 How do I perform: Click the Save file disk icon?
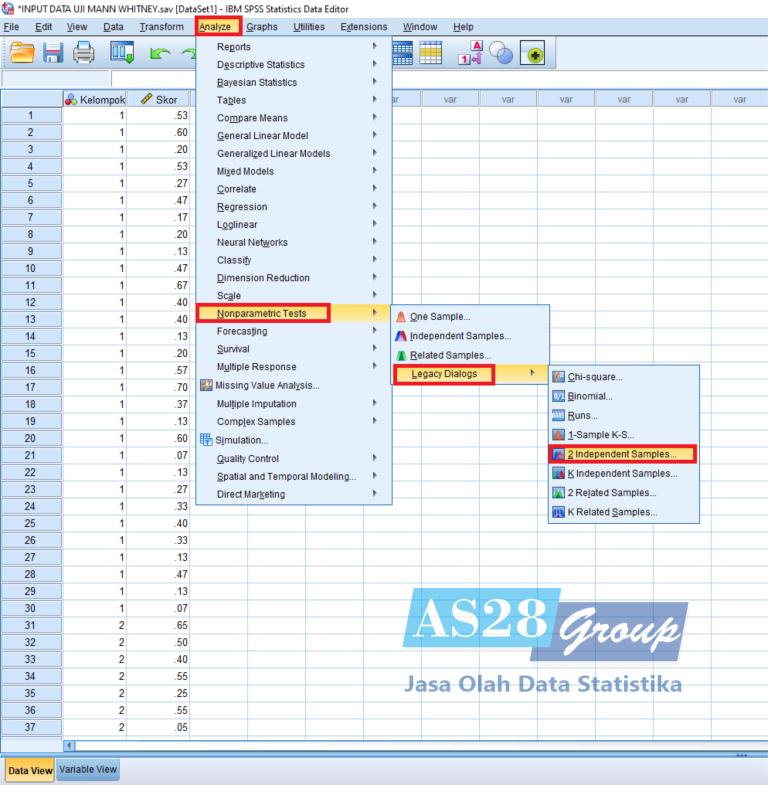[x=53, y=54]
